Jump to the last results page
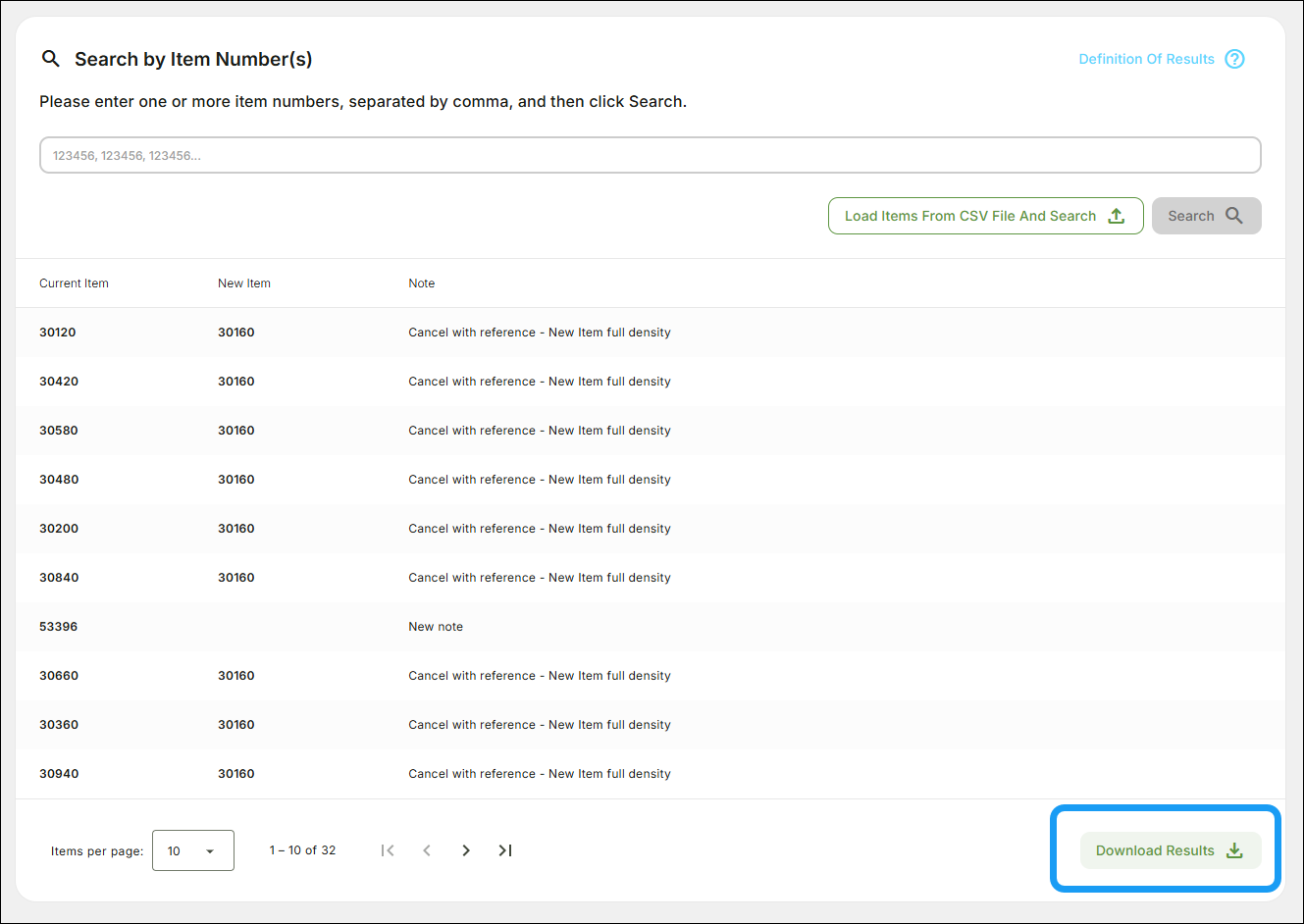This screenshot has width=1304, height=924. (x=505, y=850)
